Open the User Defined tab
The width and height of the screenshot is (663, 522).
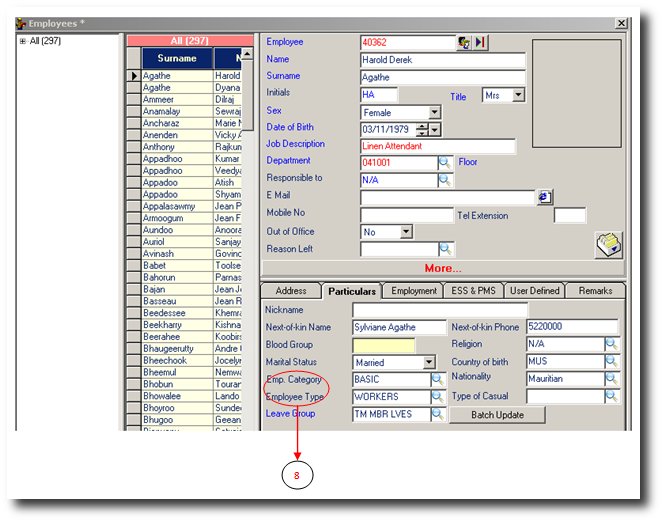534,291
